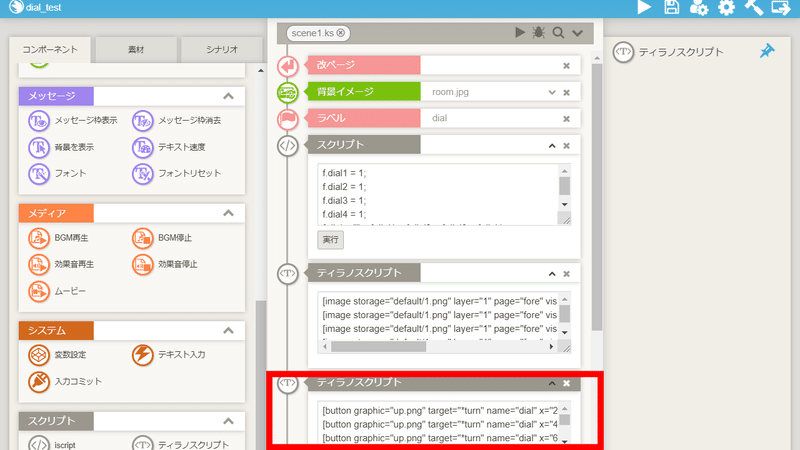The image size is (800, 450).
Task: Collapse the button graphic ティラノスクリプト block
Action: (552, 383)
